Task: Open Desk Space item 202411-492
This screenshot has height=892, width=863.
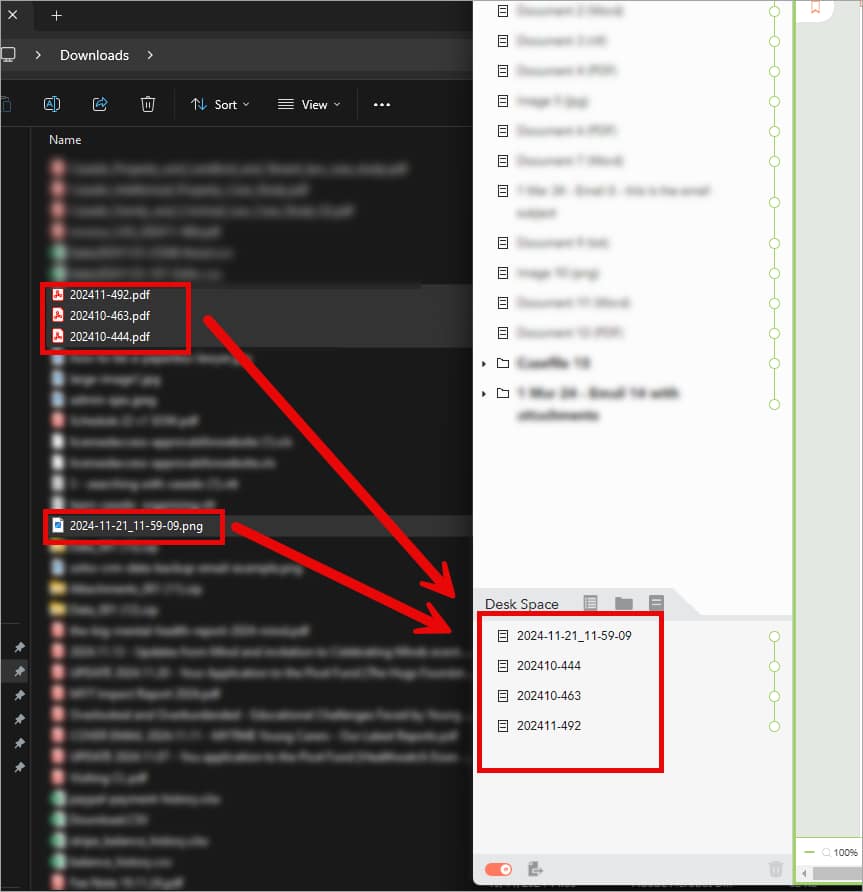Action: 549,726
